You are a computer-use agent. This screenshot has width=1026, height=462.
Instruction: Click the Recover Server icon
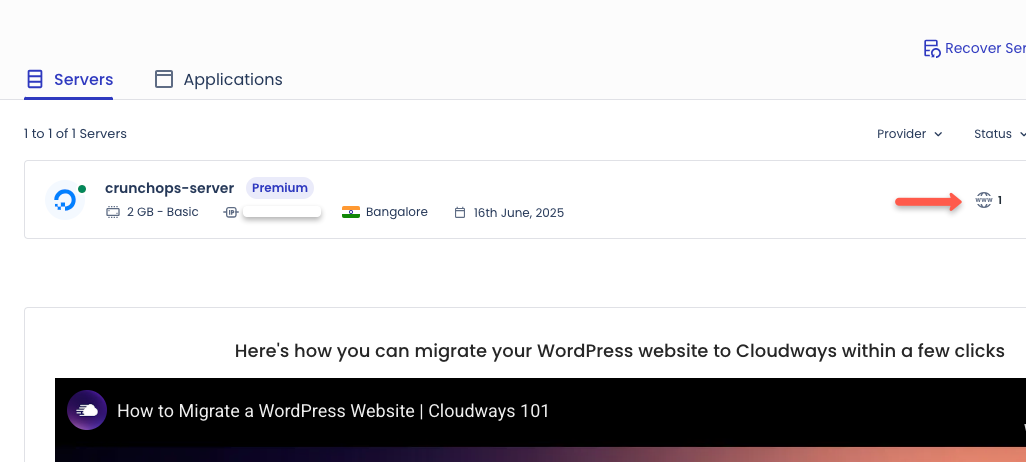931,48
